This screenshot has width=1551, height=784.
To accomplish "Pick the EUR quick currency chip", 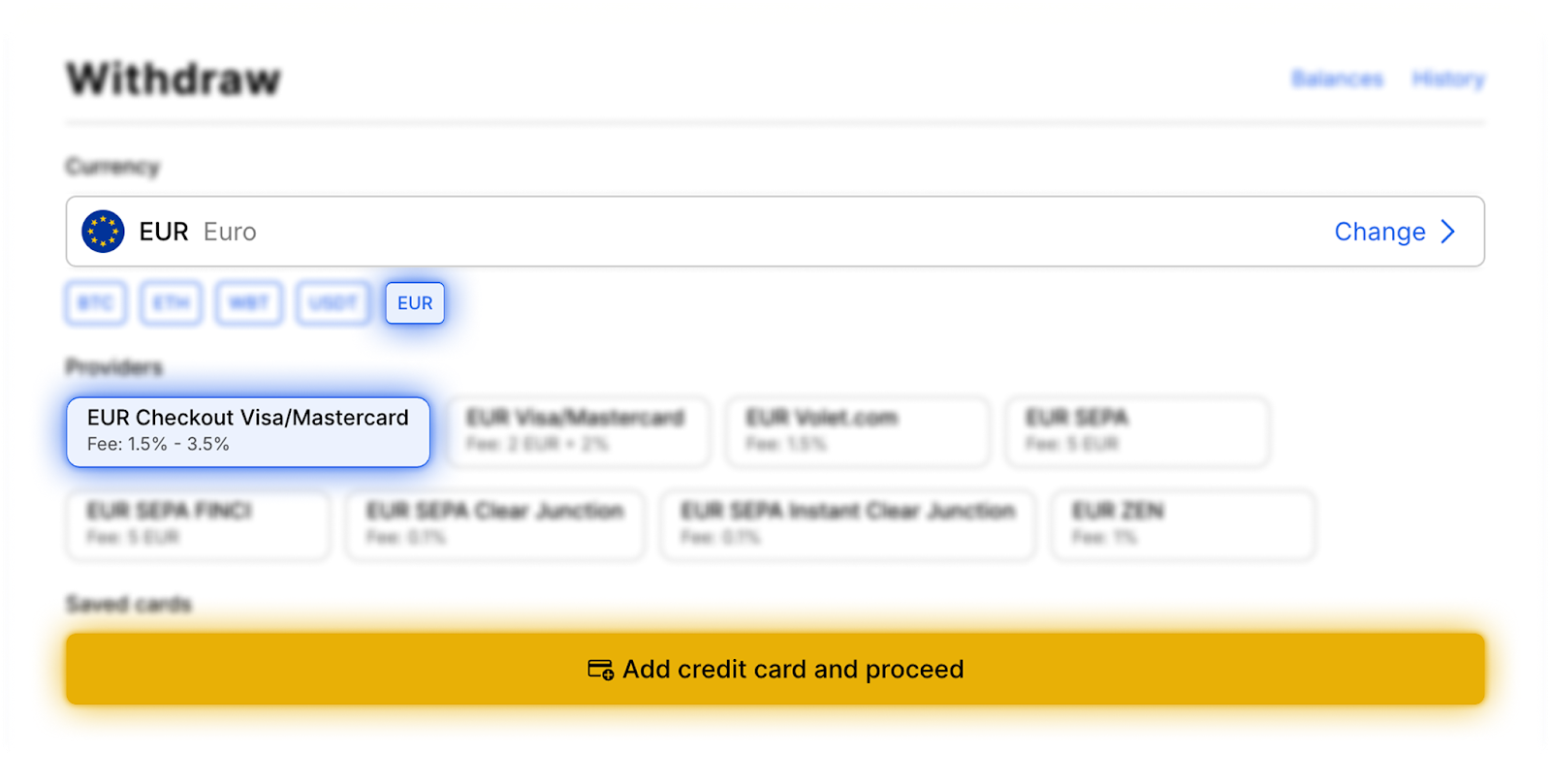I will pos(415,303).
